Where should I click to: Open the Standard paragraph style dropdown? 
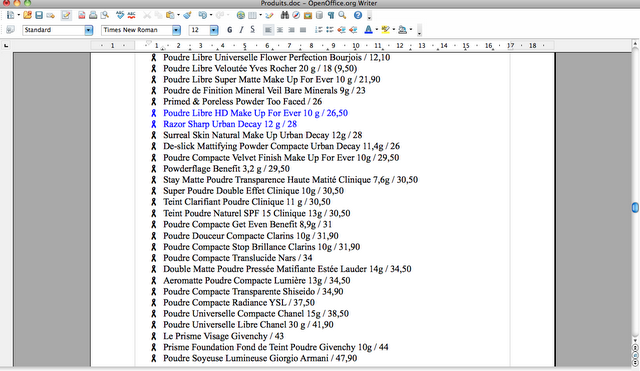(x=89, y=30)
